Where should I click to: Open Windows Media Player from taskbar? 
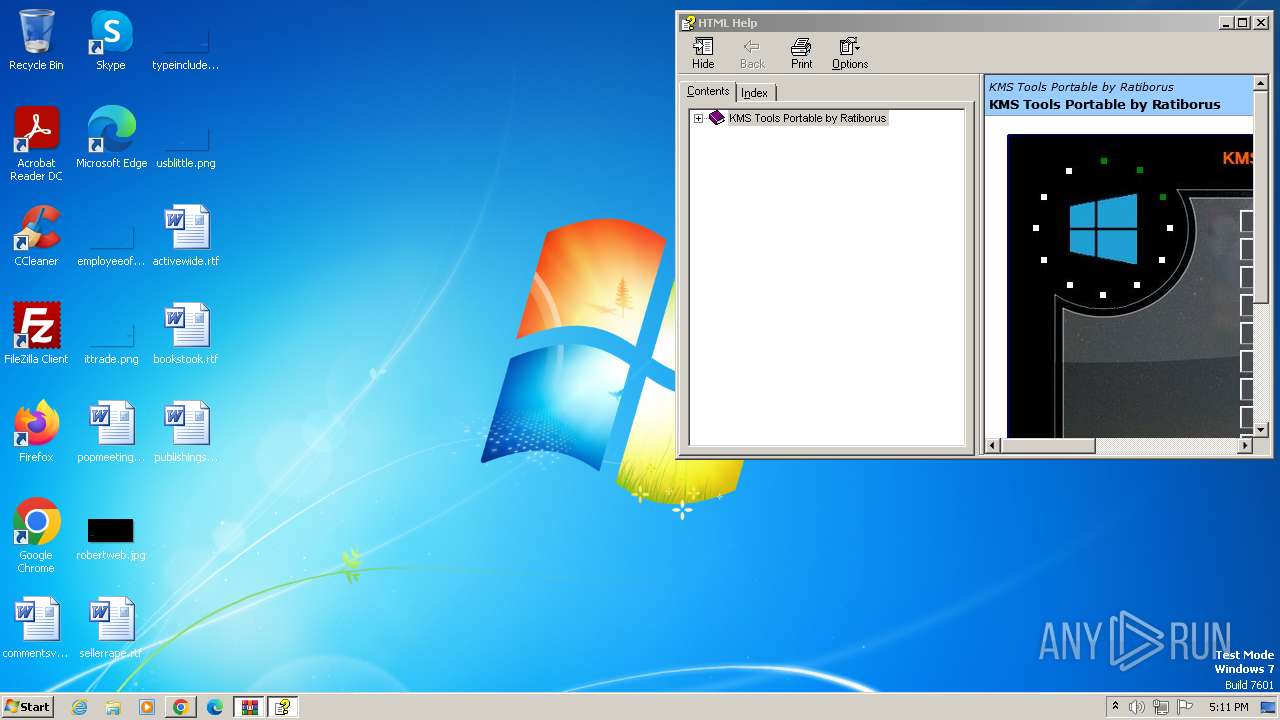[x=147, y=707]
